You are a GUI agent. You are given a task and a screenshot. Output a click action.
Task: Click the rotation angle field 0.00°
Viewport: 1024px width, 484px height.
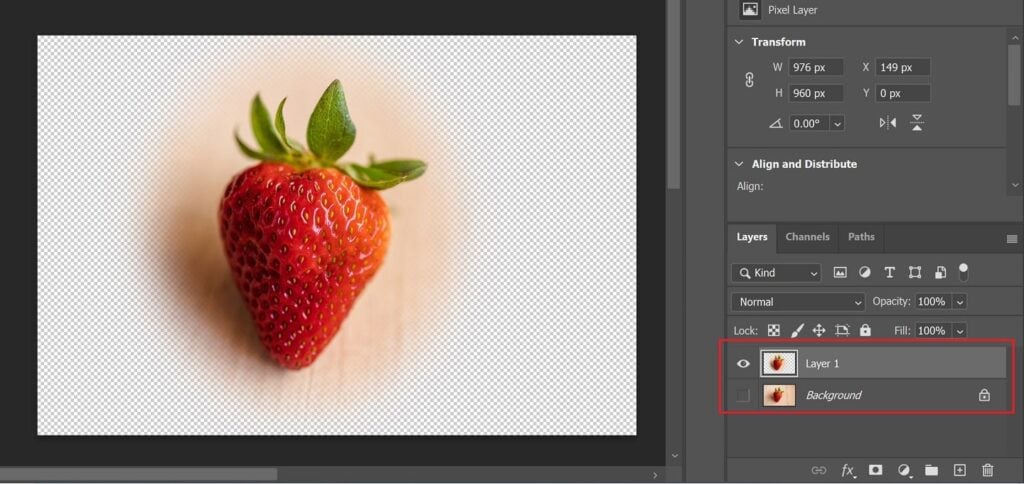pos(809,123)
